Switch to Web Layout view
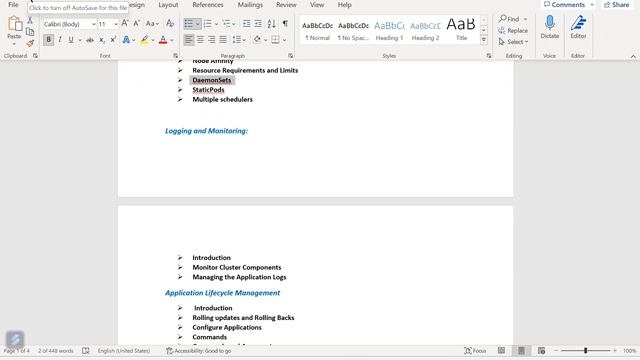This screenshot has width=640, height=360. click(541, 351)
